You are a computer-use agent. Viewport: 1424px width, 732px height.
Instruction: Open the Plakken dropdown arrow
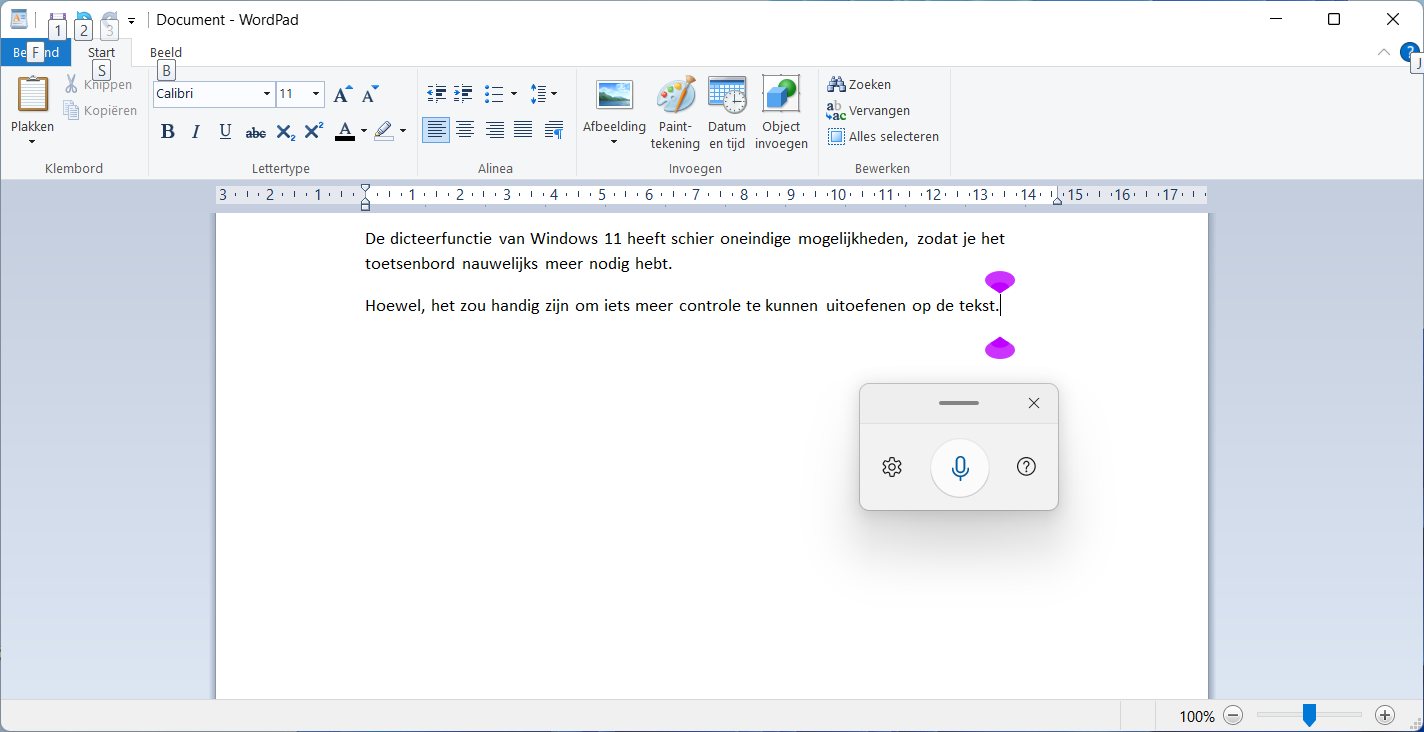click(x=32, y=141)
